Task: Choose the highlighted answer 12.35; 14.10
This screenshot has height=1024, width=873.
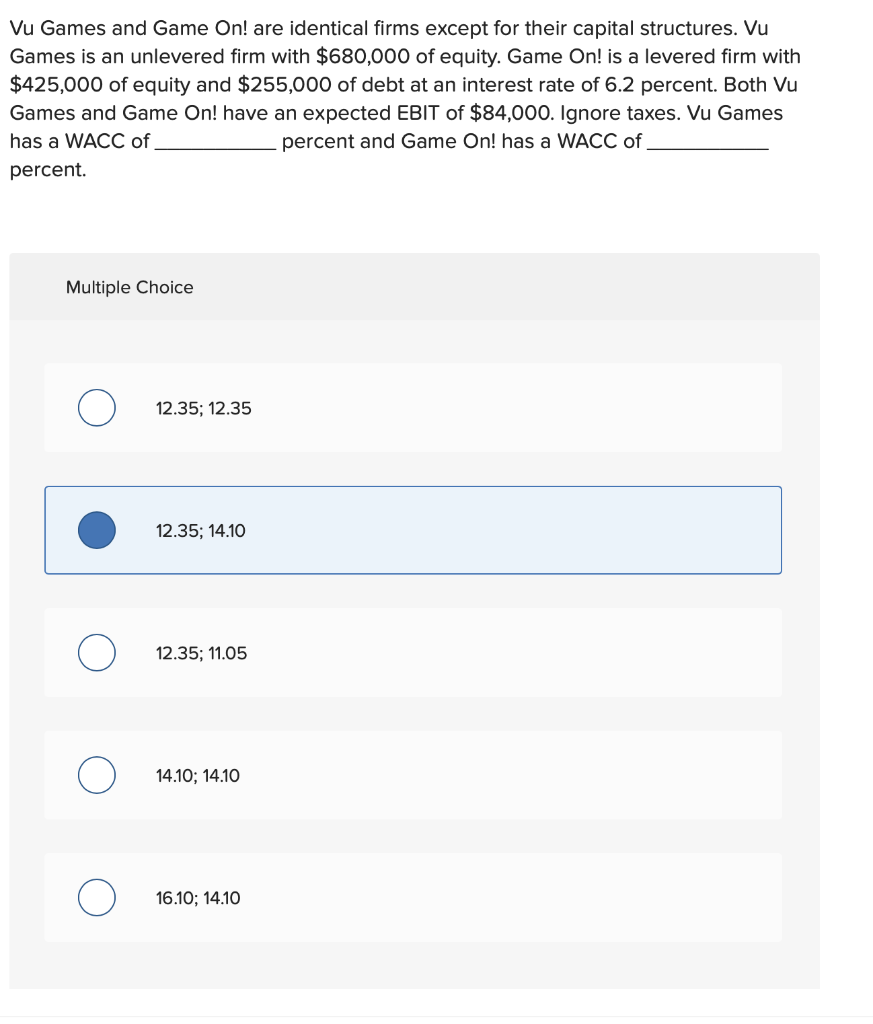Action: (x=413, y=530)
